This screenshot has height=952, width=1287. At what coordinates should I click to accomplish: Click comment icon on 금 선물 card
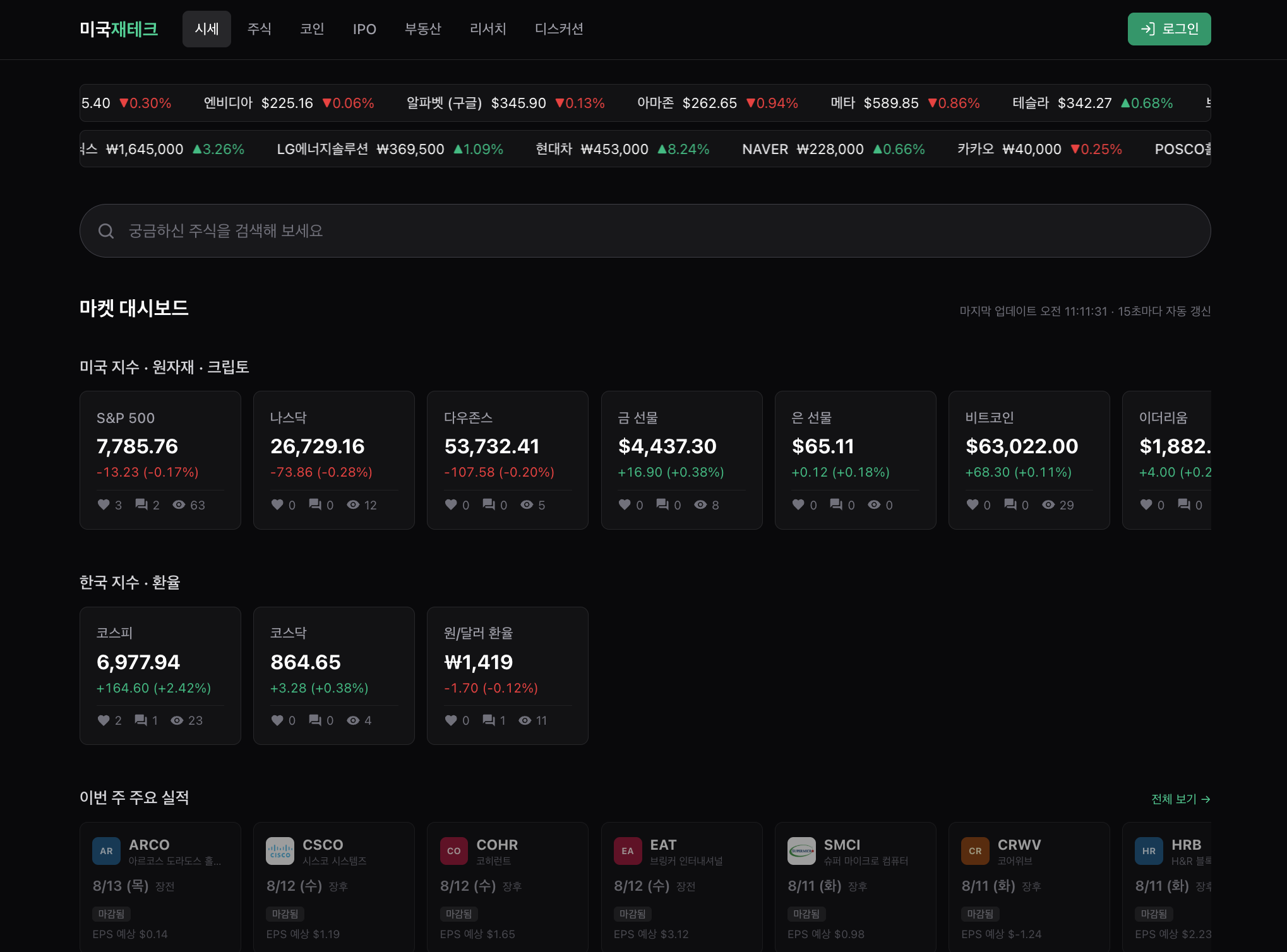(662, 504)
